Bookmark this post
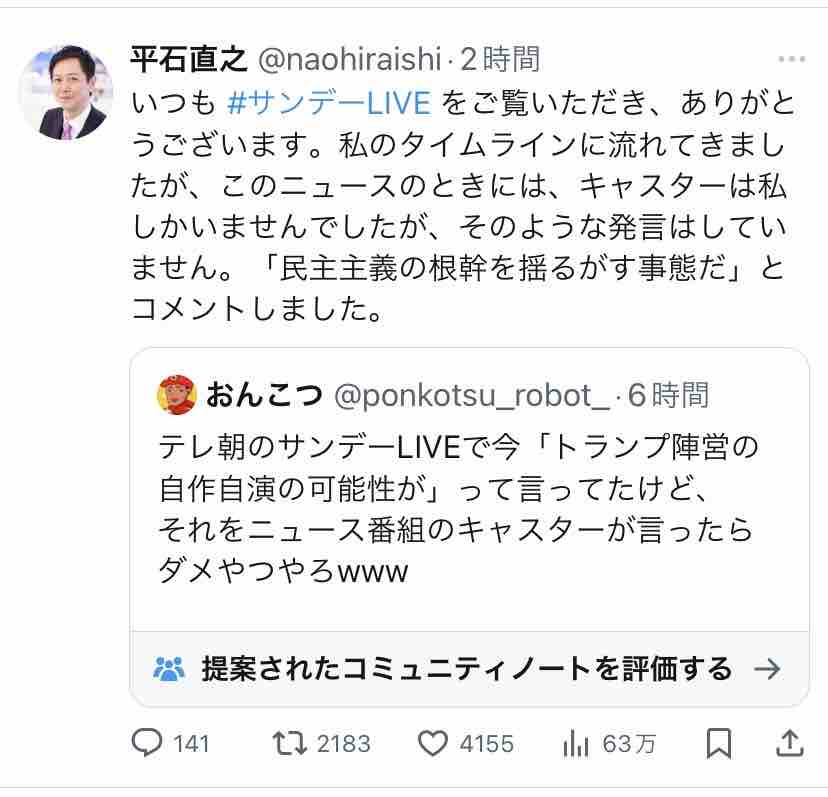 (718, 743)
